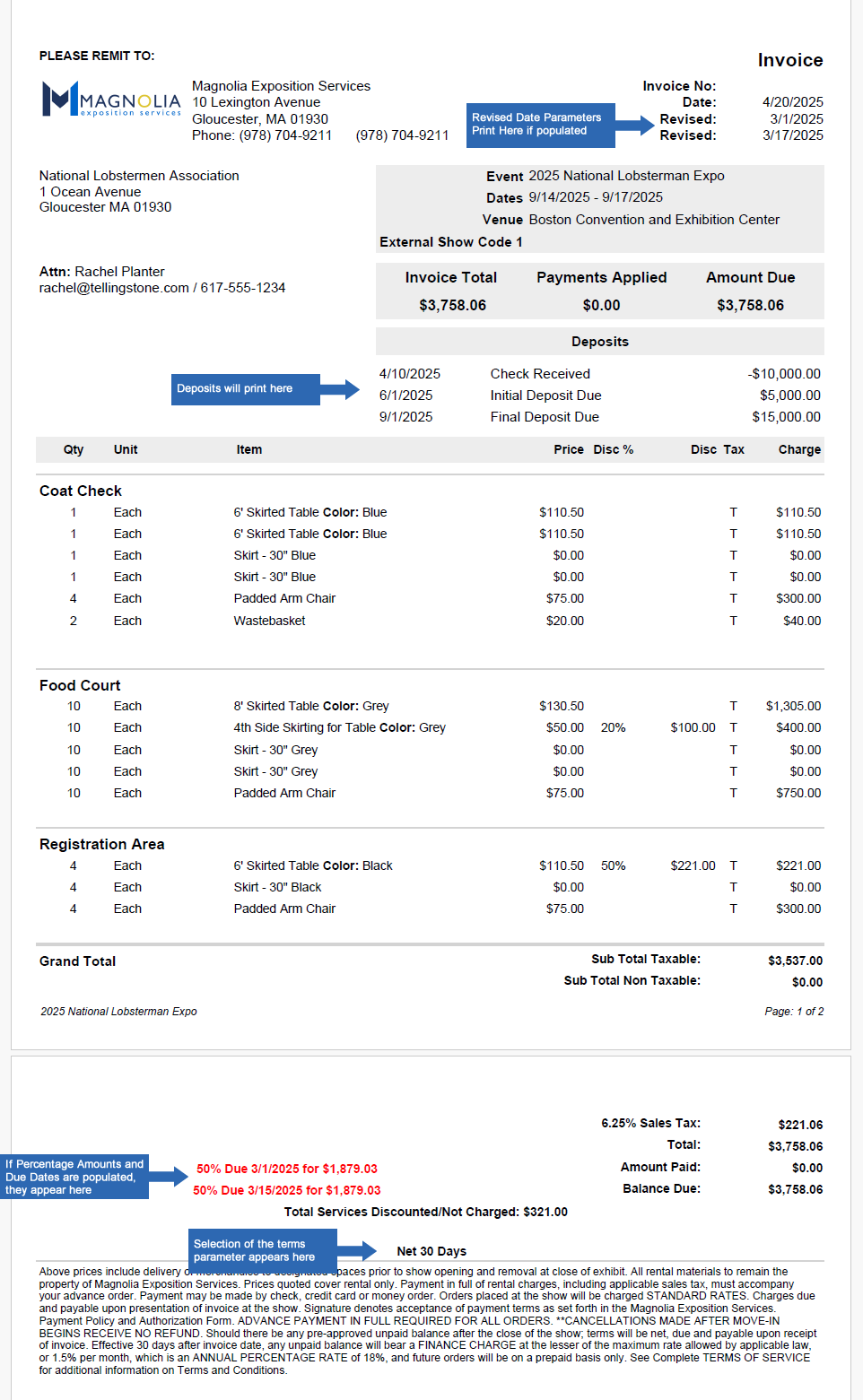Image resolution: width=863 pixels, height=1400 pixels.
Task: Click the Amount Due value $3,758.06 in the summary box
Action: coord(750,305)
